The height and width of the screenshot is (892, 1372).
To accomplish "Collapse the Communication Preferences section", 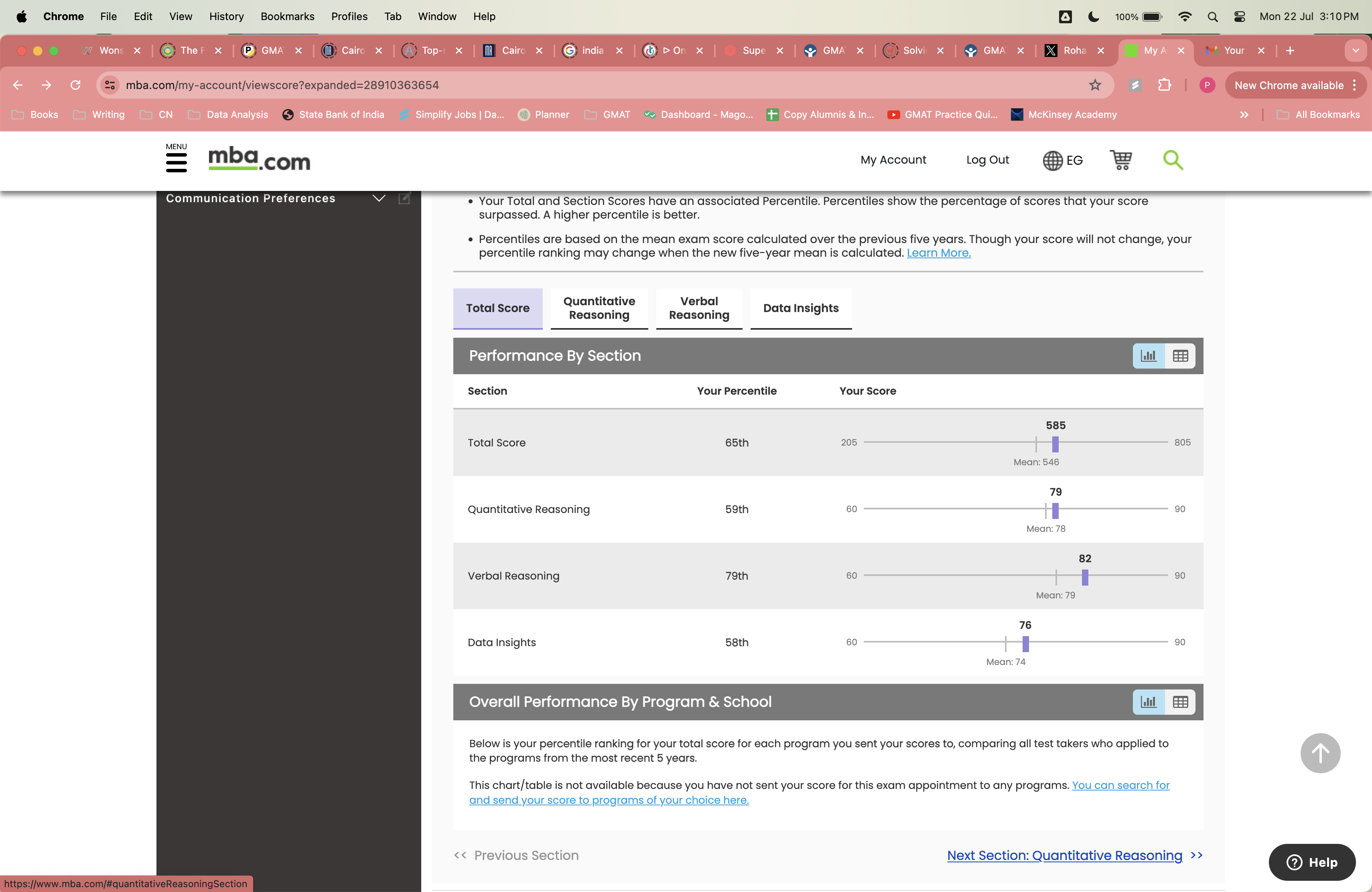I will (x=379, y=198).
